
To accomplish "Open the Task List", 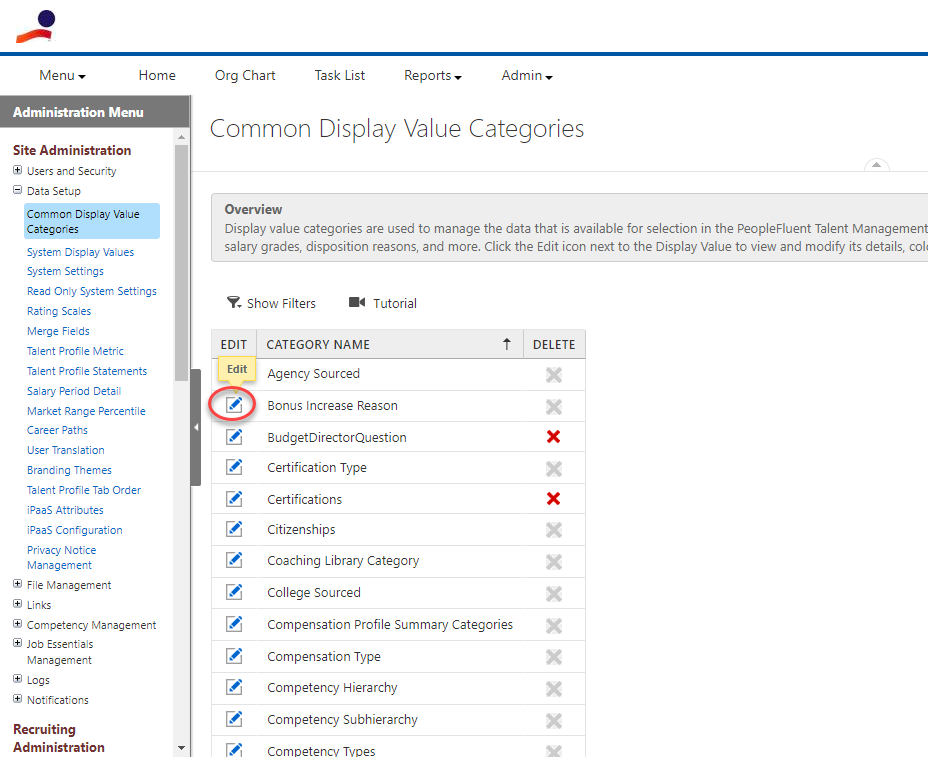I will pos(340,76).
